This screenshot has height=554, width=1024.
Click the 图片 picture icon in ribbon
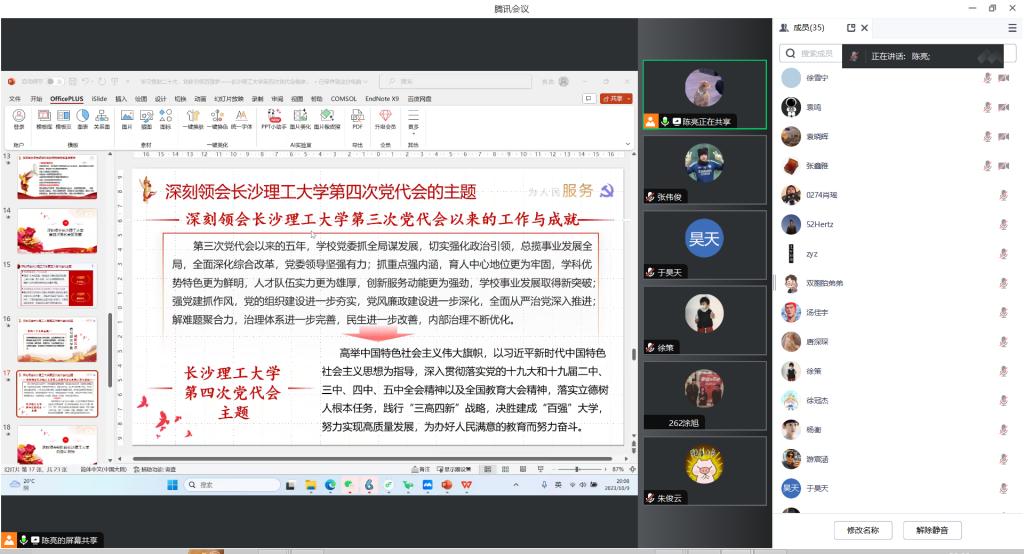127,118
